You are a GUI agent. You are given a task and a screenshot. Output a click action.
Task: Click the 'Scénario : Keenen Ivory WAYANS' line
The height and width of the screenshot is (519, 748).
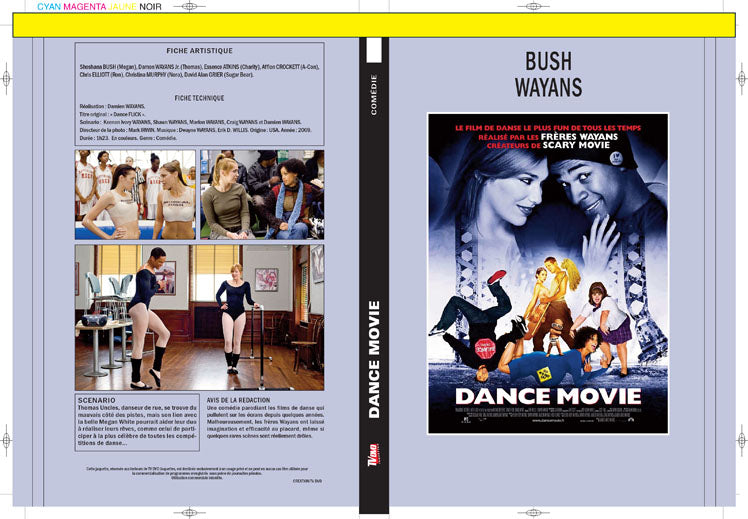pos(190,122)
